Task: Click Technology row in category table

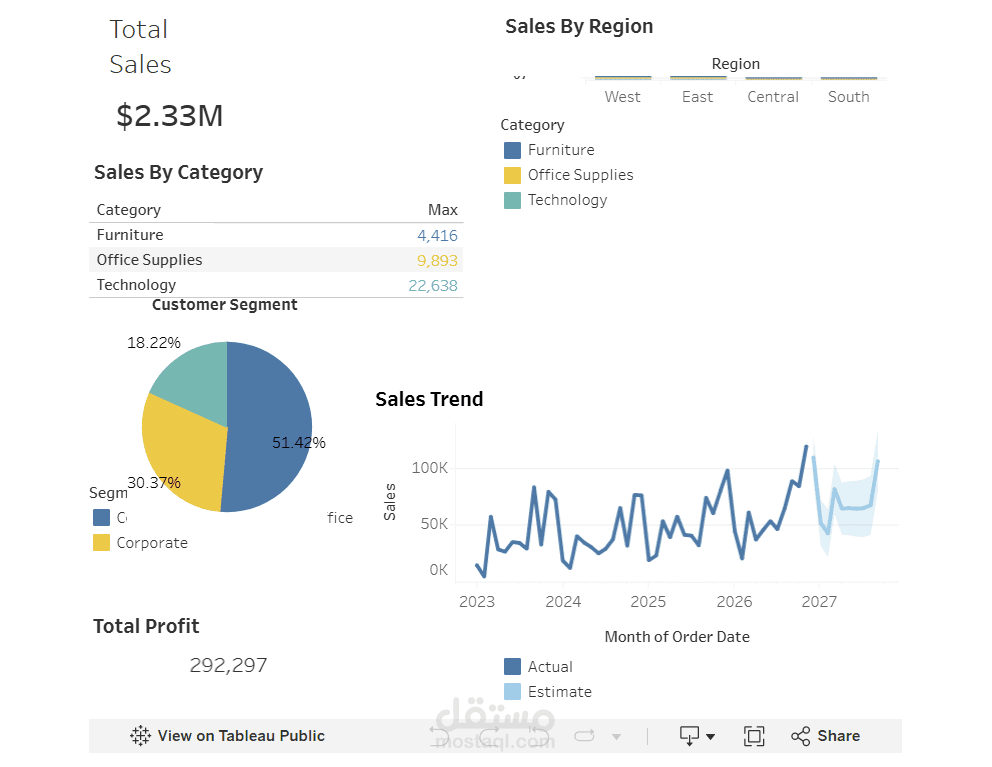Action: click(276, 285)
